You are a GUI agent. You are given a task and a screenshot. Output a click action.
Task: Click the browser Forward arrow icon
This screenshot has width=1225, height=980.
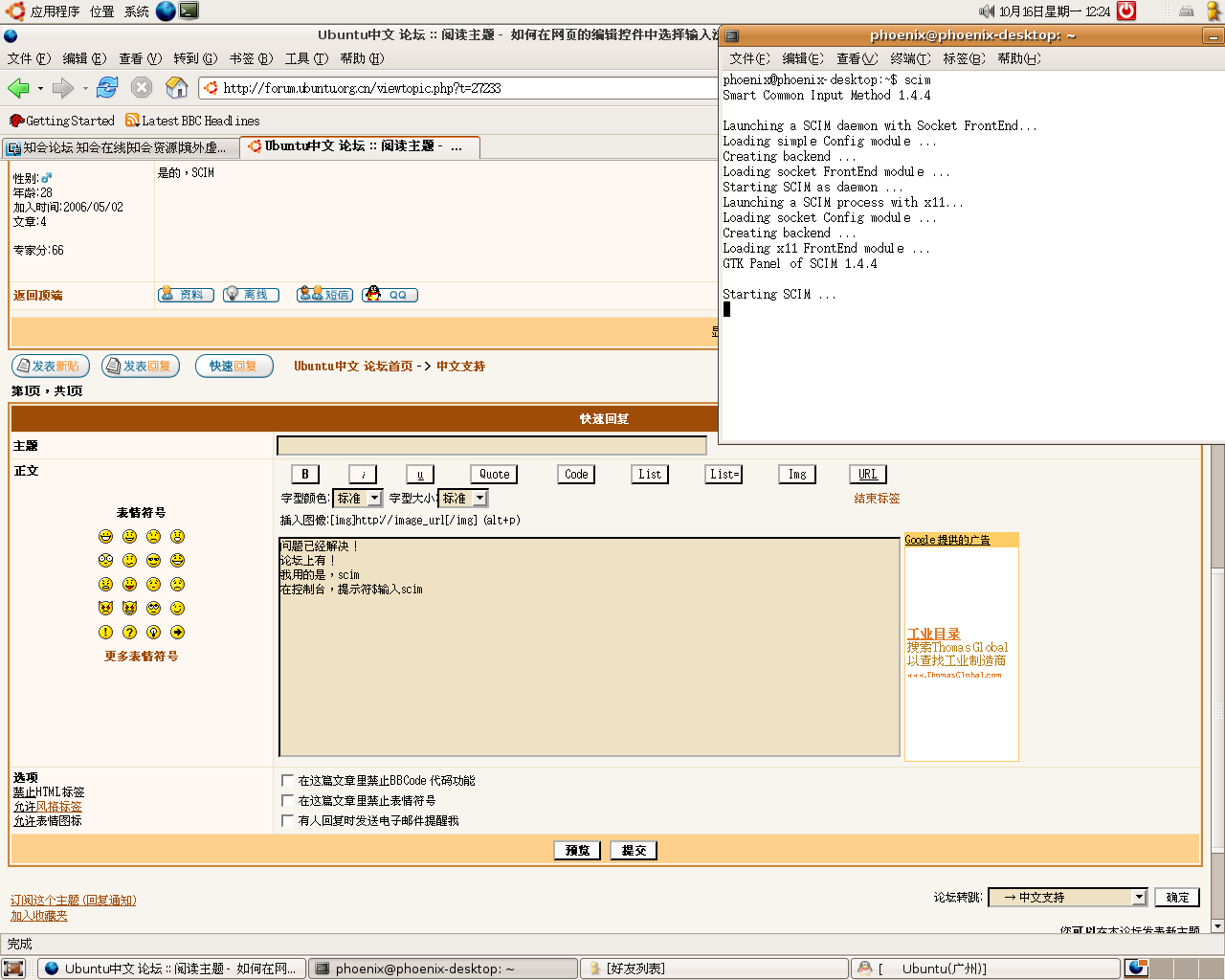(x=63, y=88)
